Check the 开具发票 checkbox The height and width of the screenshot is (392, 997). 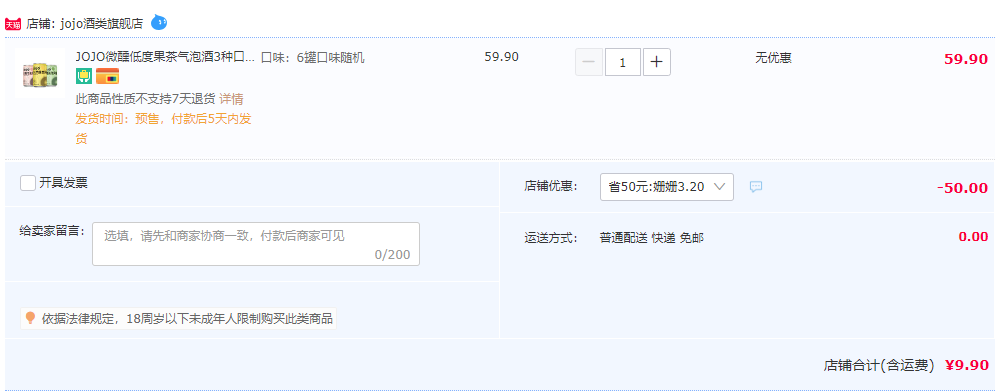pyautogui.click(x=28, y=183)
